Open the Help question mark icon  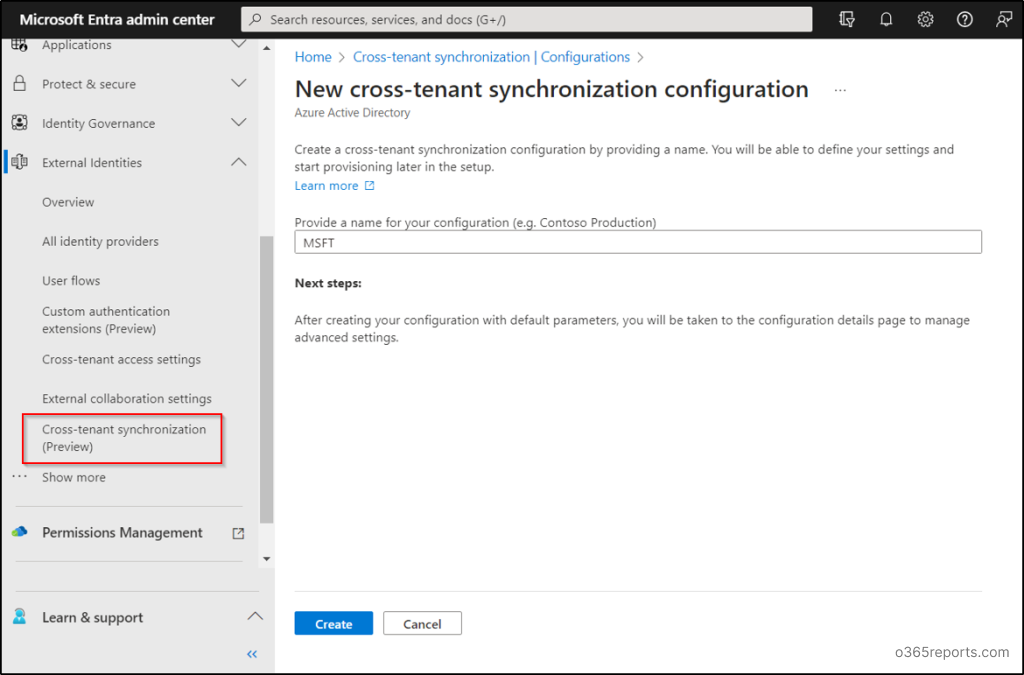(963, 19)
